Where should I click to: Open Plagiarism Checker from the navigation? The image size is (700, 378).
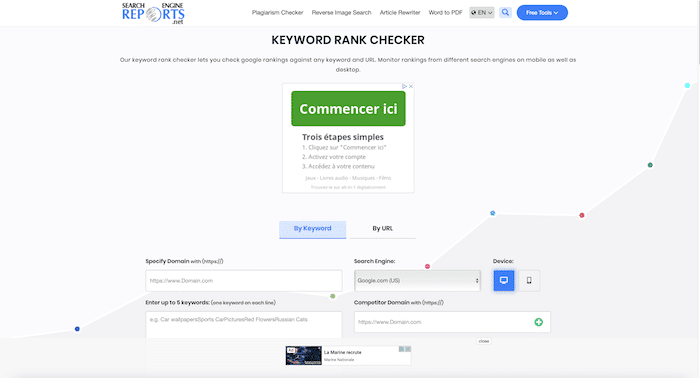tap(277, 12)
